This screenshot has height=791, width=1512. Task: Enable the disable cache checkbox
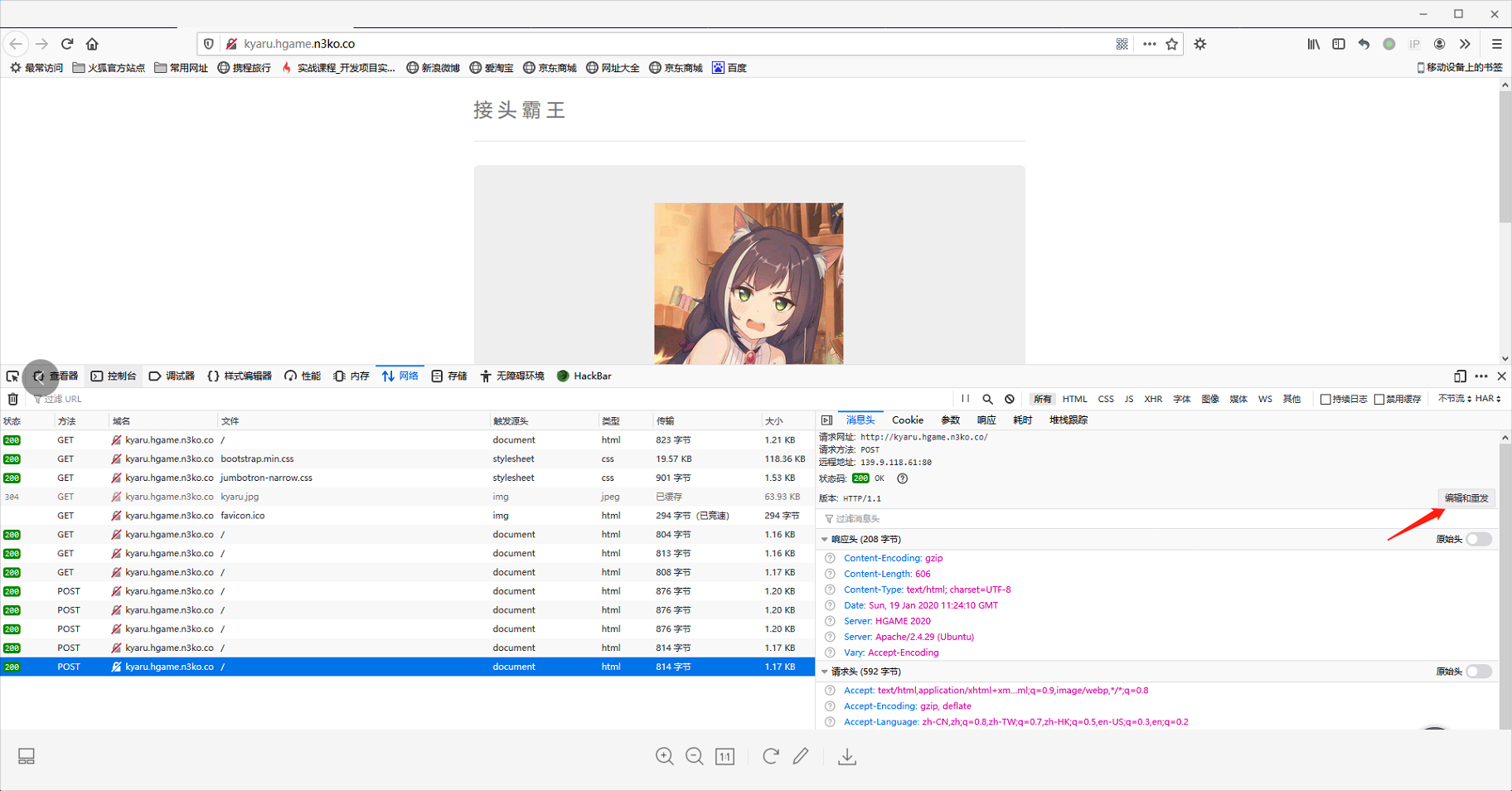point(1379,400)
